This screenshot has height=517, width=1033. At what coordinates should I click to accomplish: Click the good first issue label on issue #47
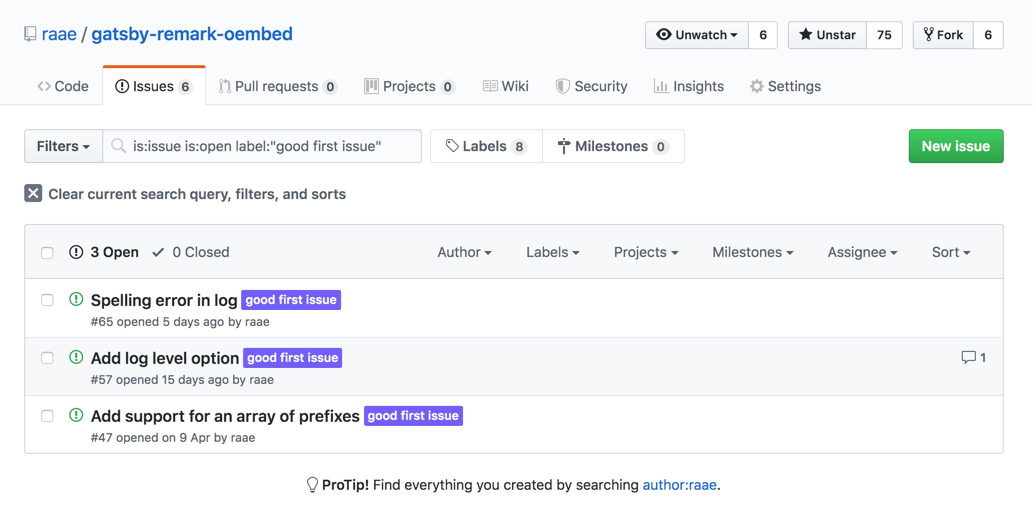coord(413,416)
